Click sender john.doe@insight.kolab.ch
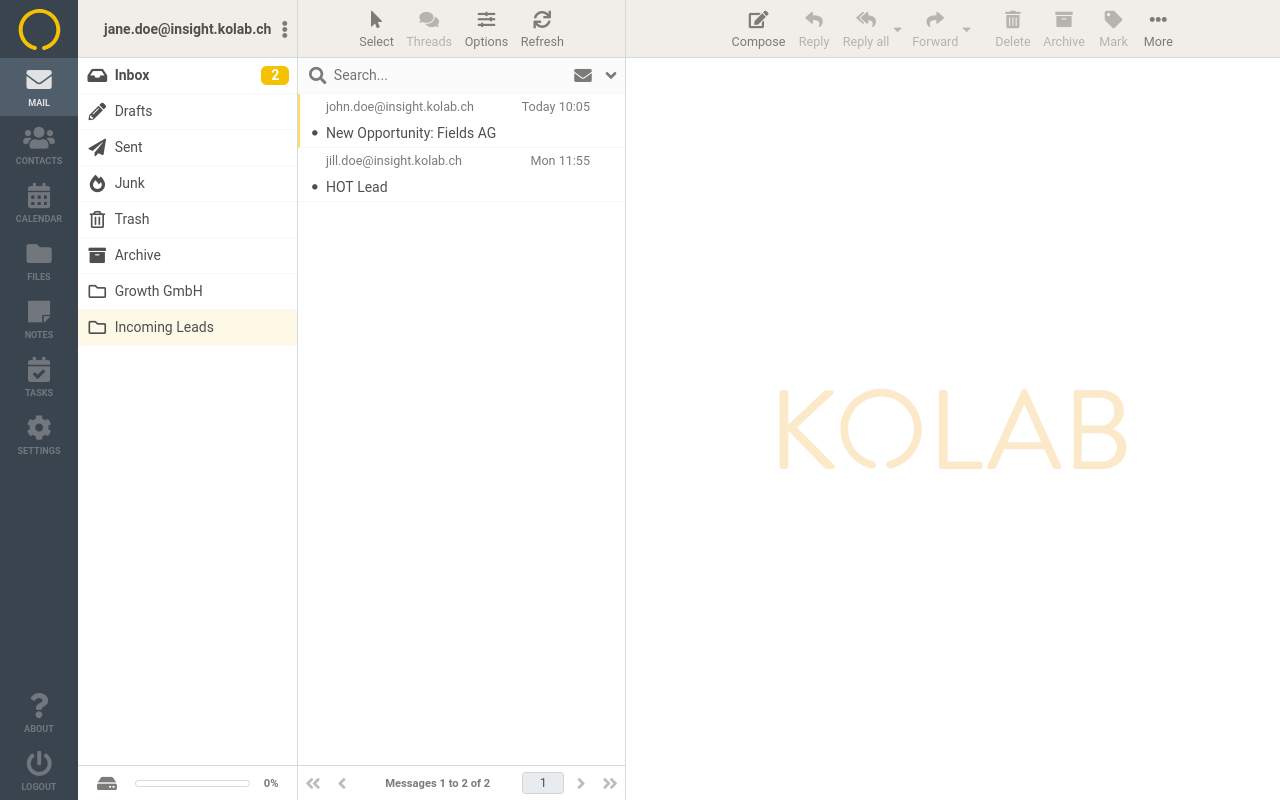Viewport: 1280px width, 800px height. 400,106
